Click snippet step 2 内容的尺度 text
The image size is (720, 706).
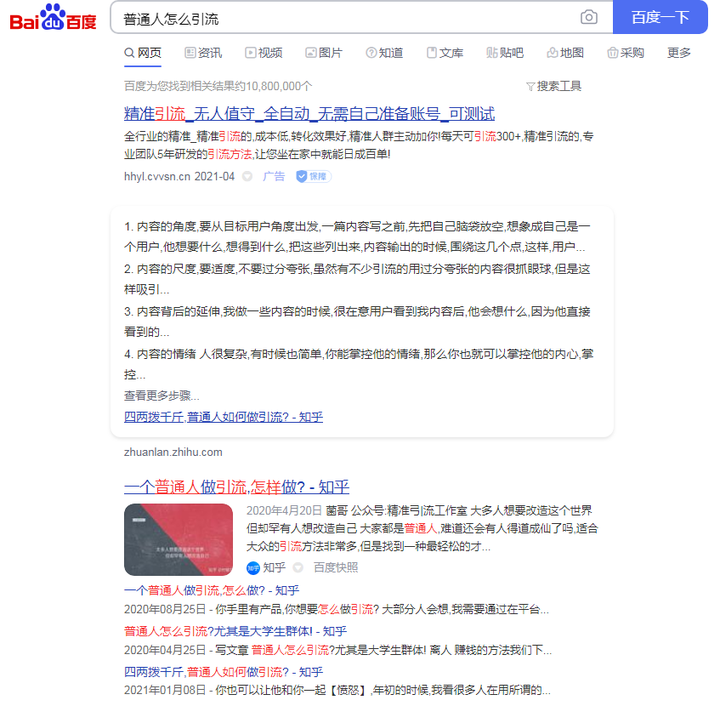(357, 279)
